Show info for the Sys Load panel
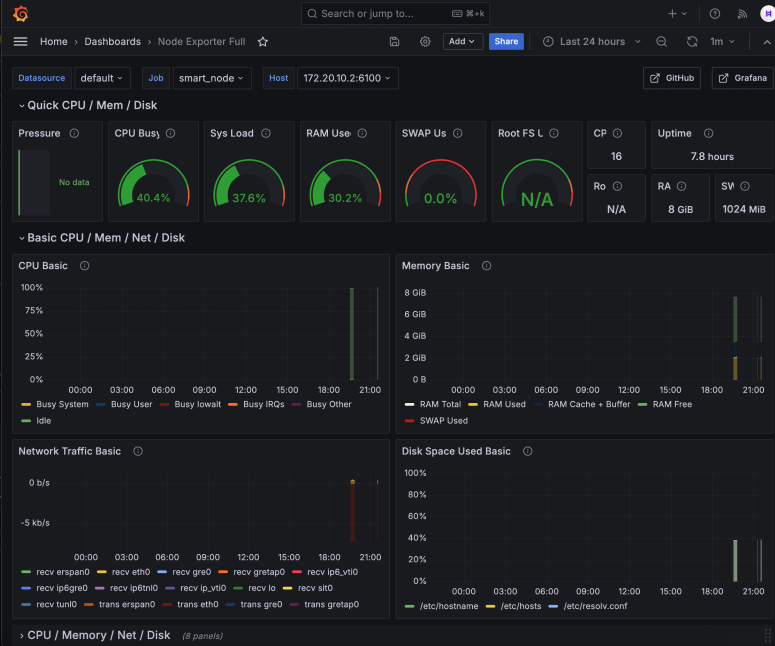Viewport: 775px width, 646px height. pos(266,133)
